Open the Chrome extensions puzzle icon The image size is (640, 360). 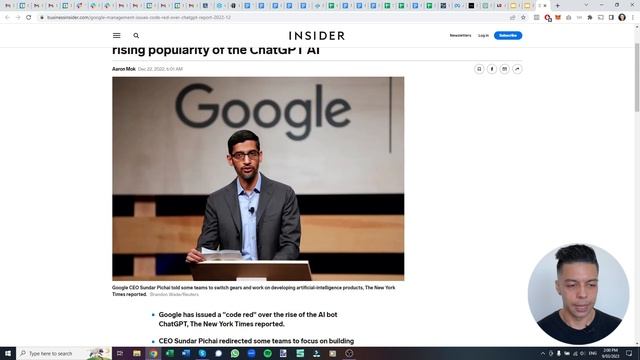[x=590, y=18]
